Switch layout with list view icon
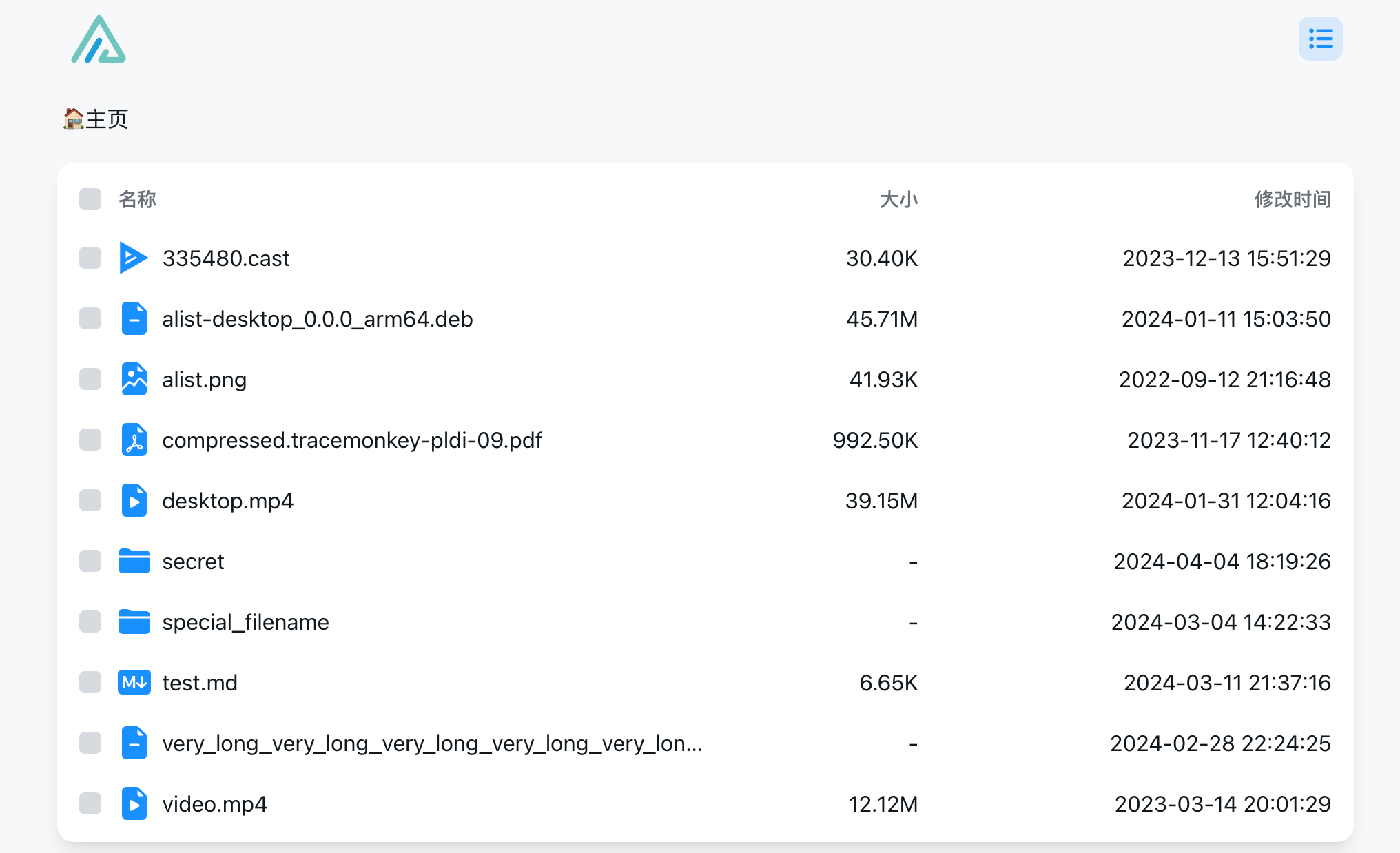1400x853 pixels. tap(1320, 39)
